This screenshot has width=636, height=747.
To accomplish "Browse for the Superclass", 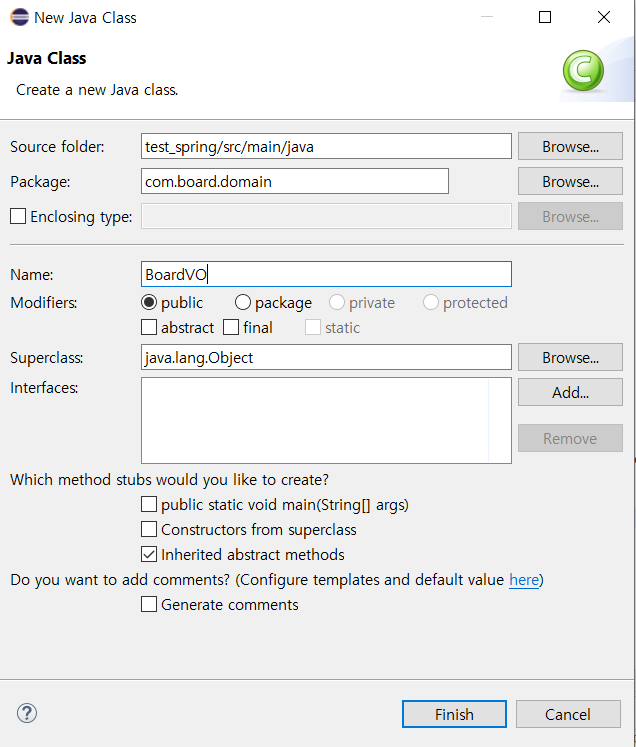I will (x=570, y=357).
